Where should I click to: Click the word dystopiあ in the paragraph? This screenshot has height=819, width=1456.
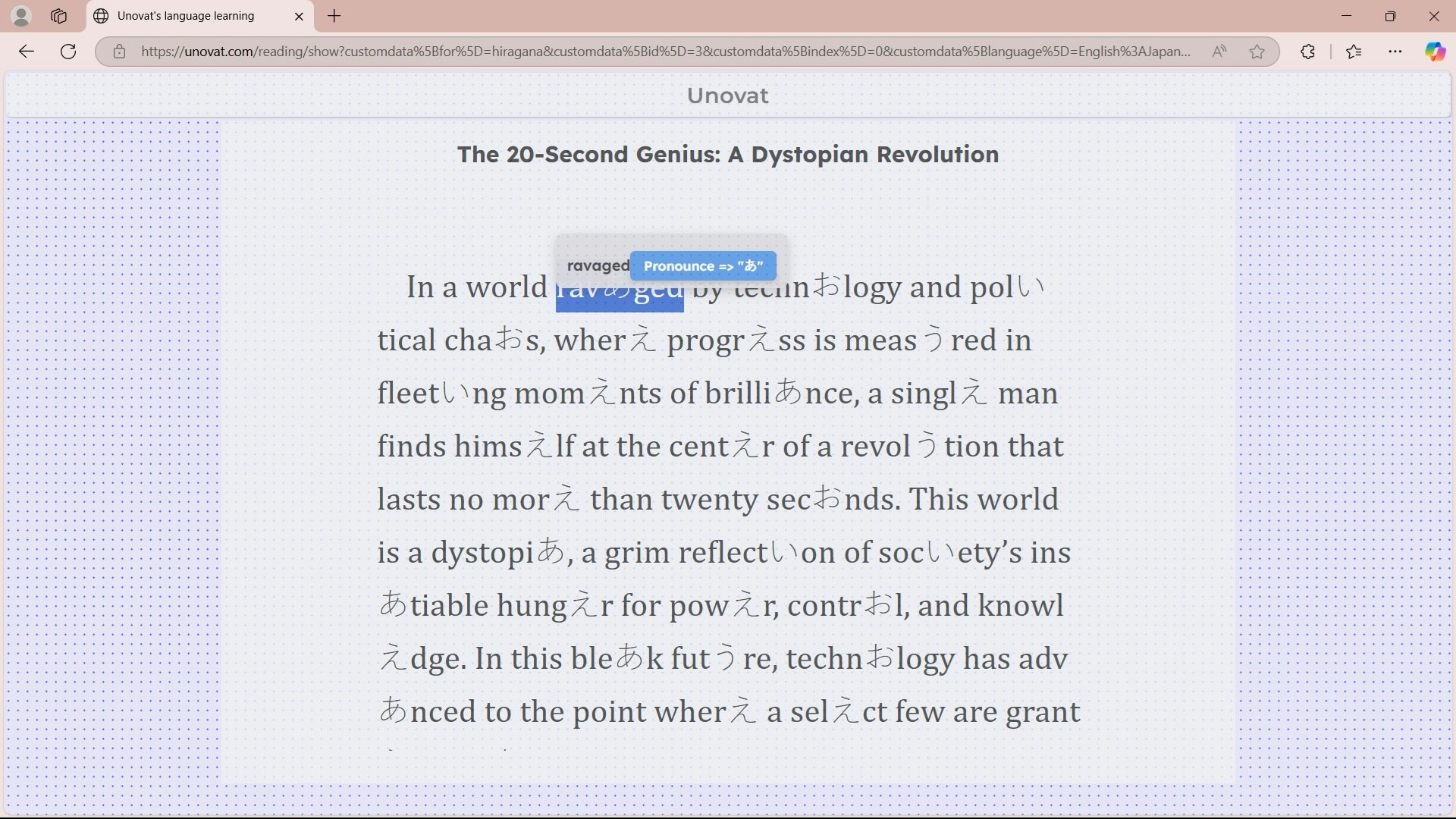pos(498,553)
